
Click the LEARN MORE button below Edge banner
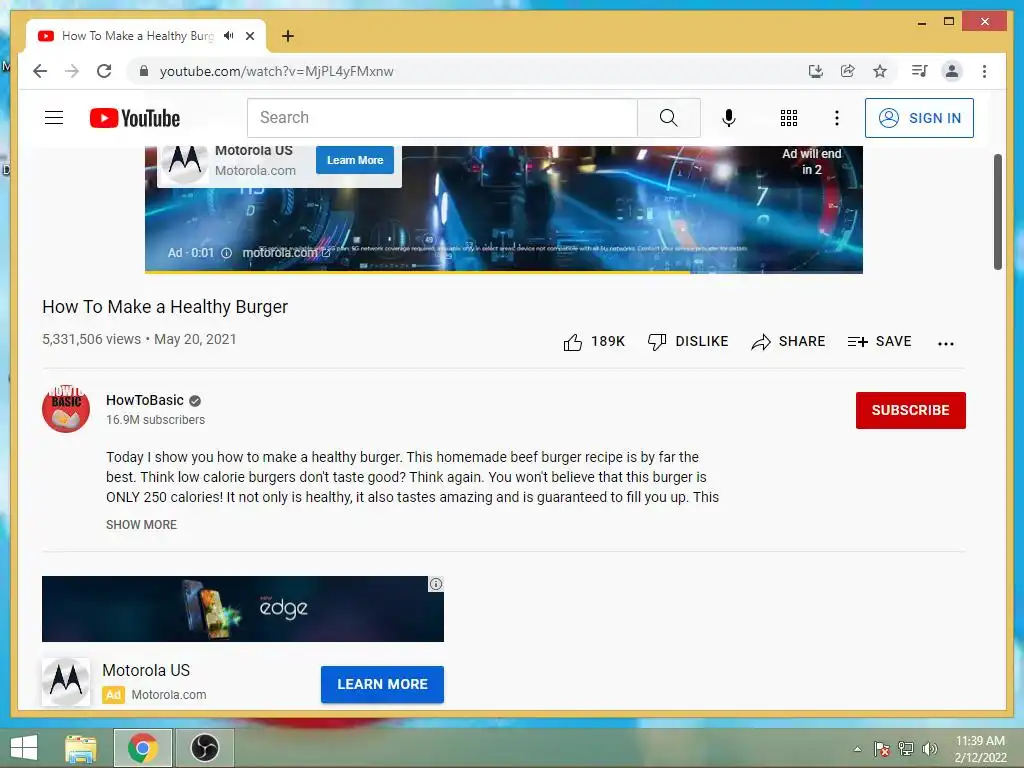pos(382,684)
